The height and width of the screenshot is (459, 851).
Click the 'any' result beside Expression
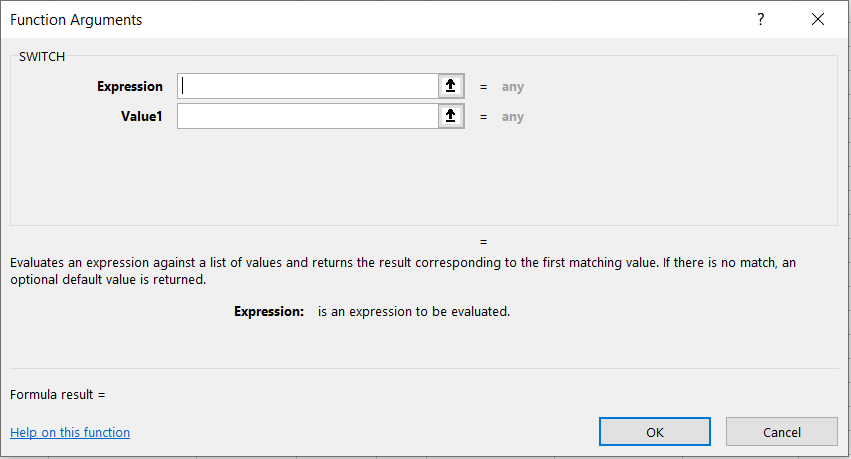(x=513, y=87)
